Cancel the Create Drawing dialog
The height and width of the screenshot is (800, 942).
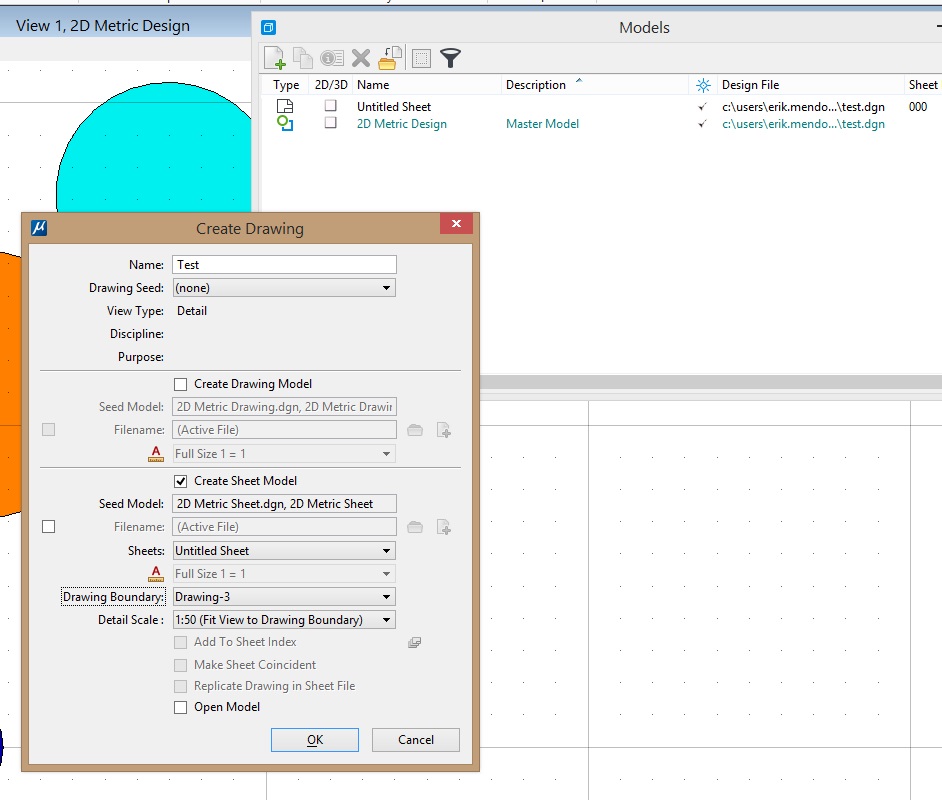[x=415, y=740]
